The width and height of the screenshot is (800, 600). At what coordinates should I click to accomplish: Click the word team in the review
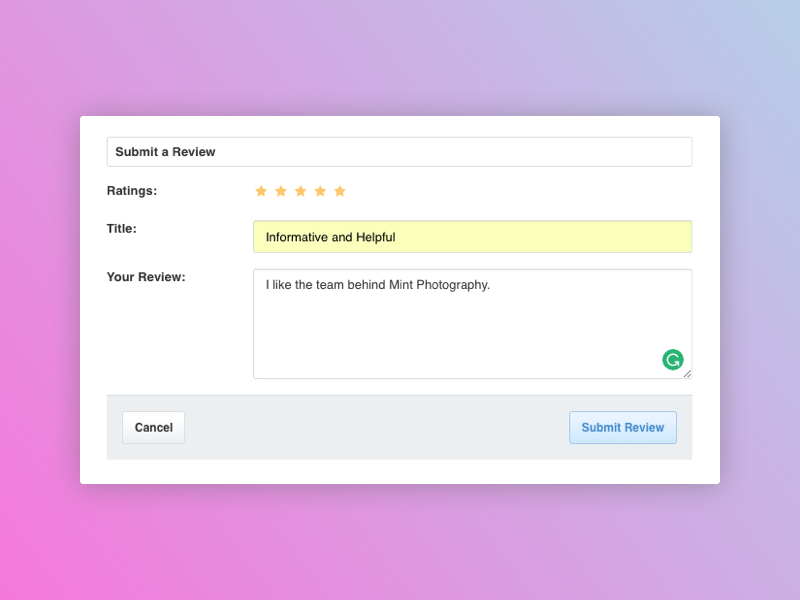(x=330, y=285)
